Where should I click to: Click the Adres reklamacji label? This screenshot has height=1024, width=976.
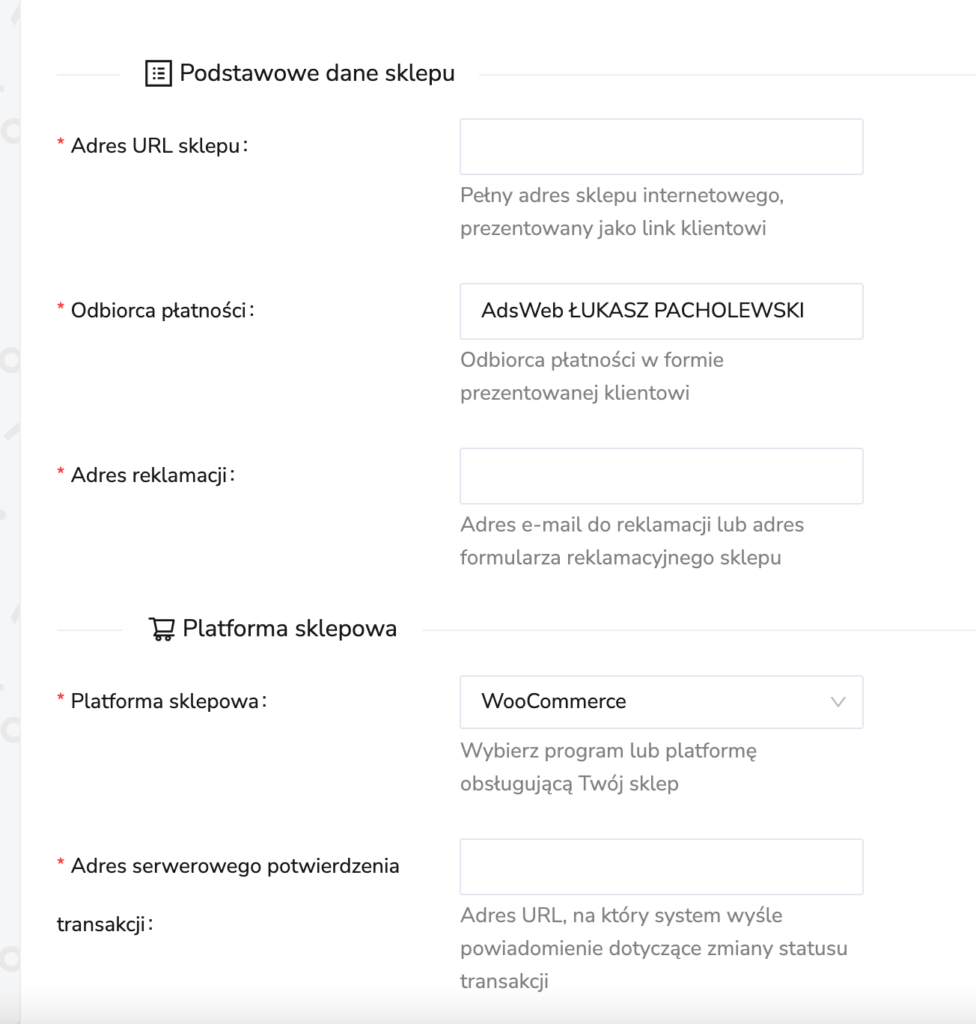149,475
